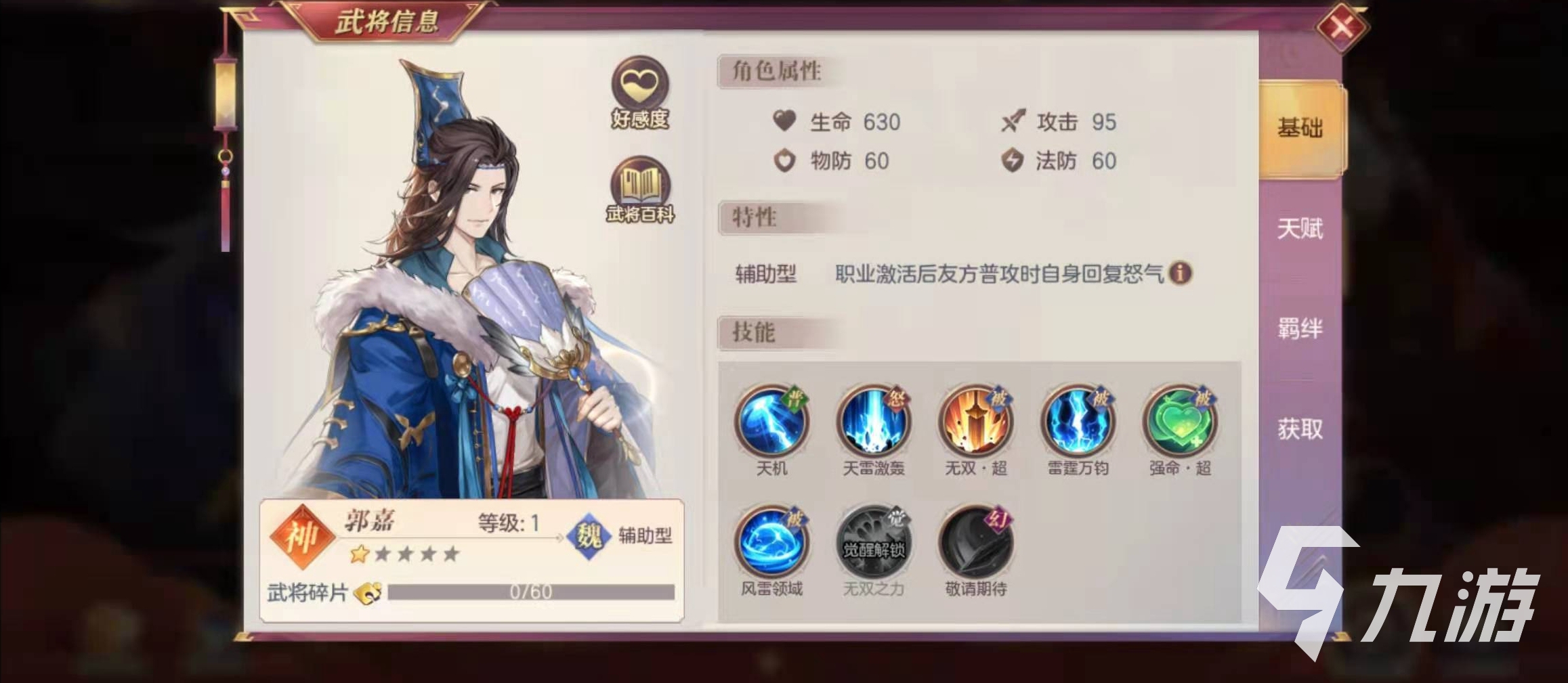Open the 羁绊 tab
Viewport: 1568px width, 683px height.
tap(1300, 329)
